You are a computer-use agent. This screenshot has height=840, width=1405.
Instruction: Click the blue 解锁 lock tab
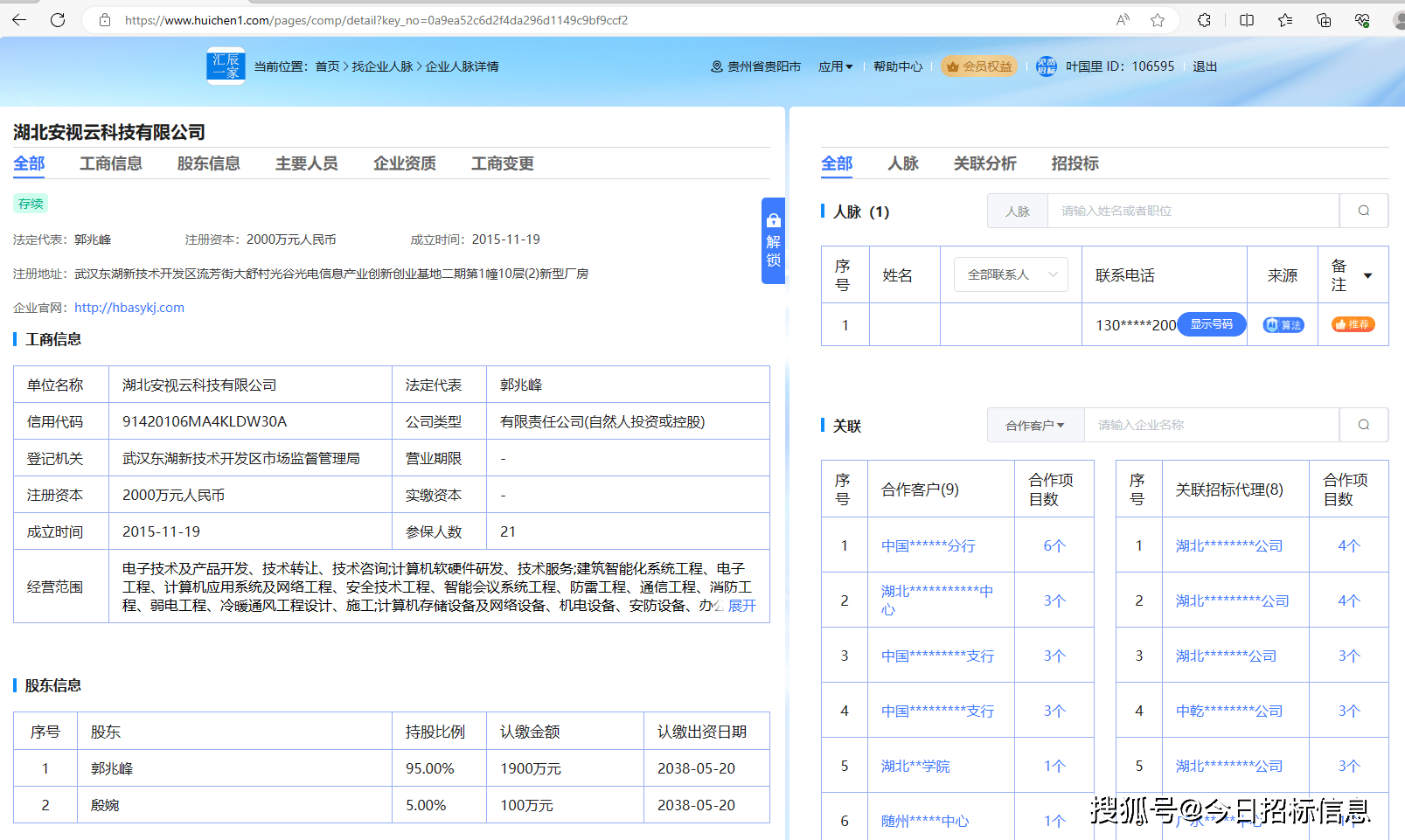tap(773, 240)
